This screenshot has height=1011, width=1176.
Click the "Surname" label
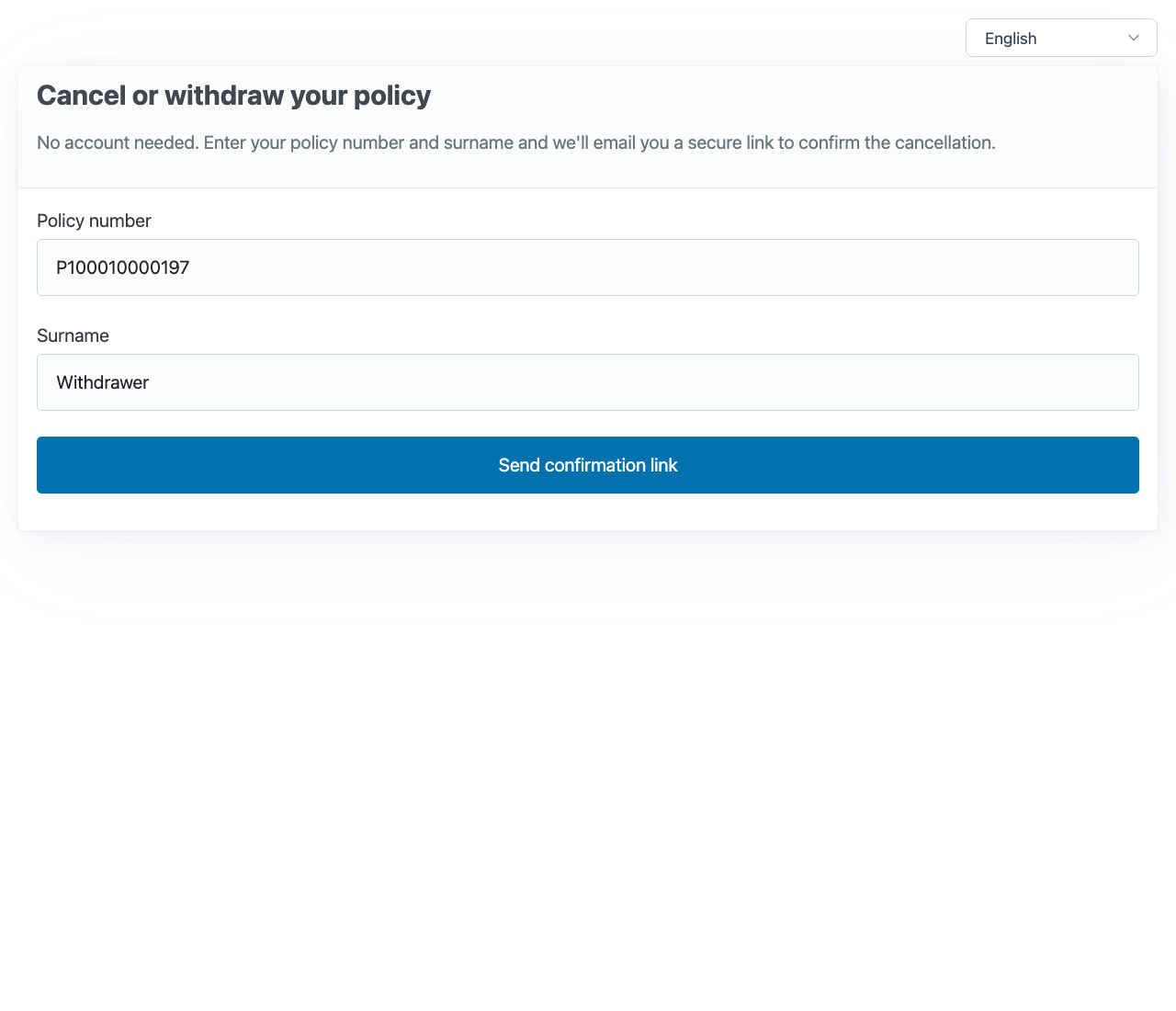[73, 335]
